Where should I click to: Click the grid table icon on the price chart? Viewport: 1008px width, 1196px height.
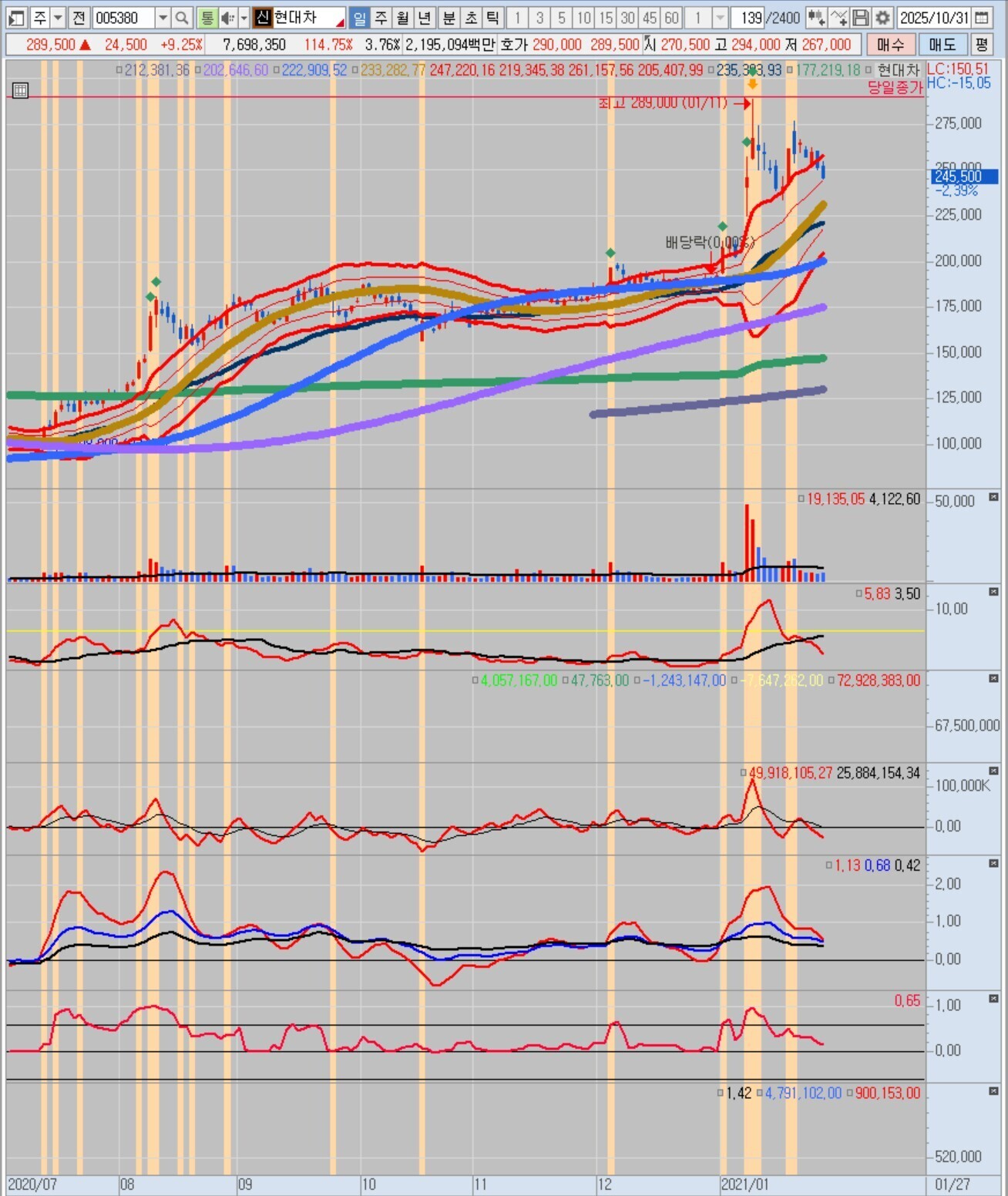pos(21,90)
